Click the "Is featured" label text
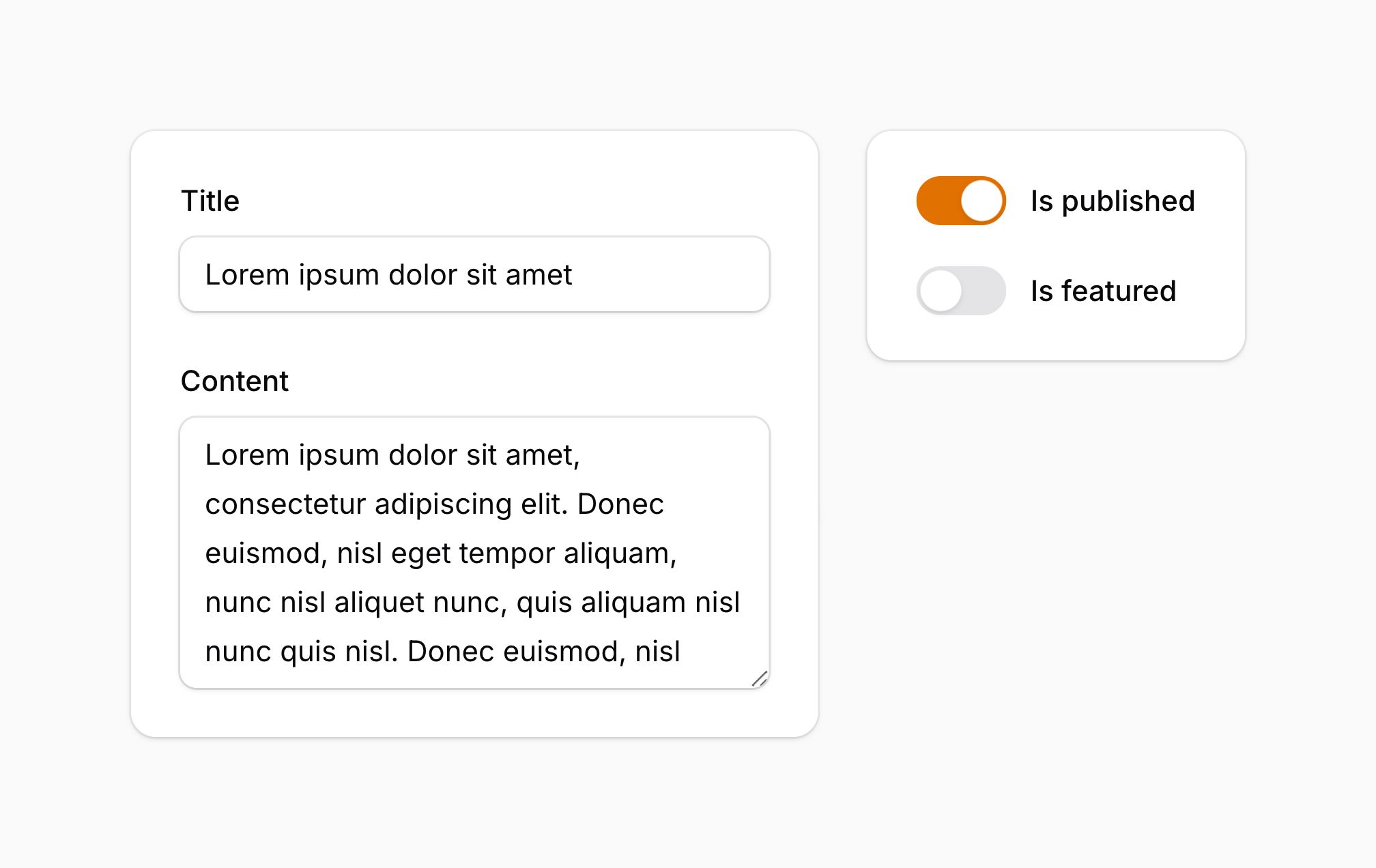The width and height of the screenshot is (1376, 868). point(1103,291)
